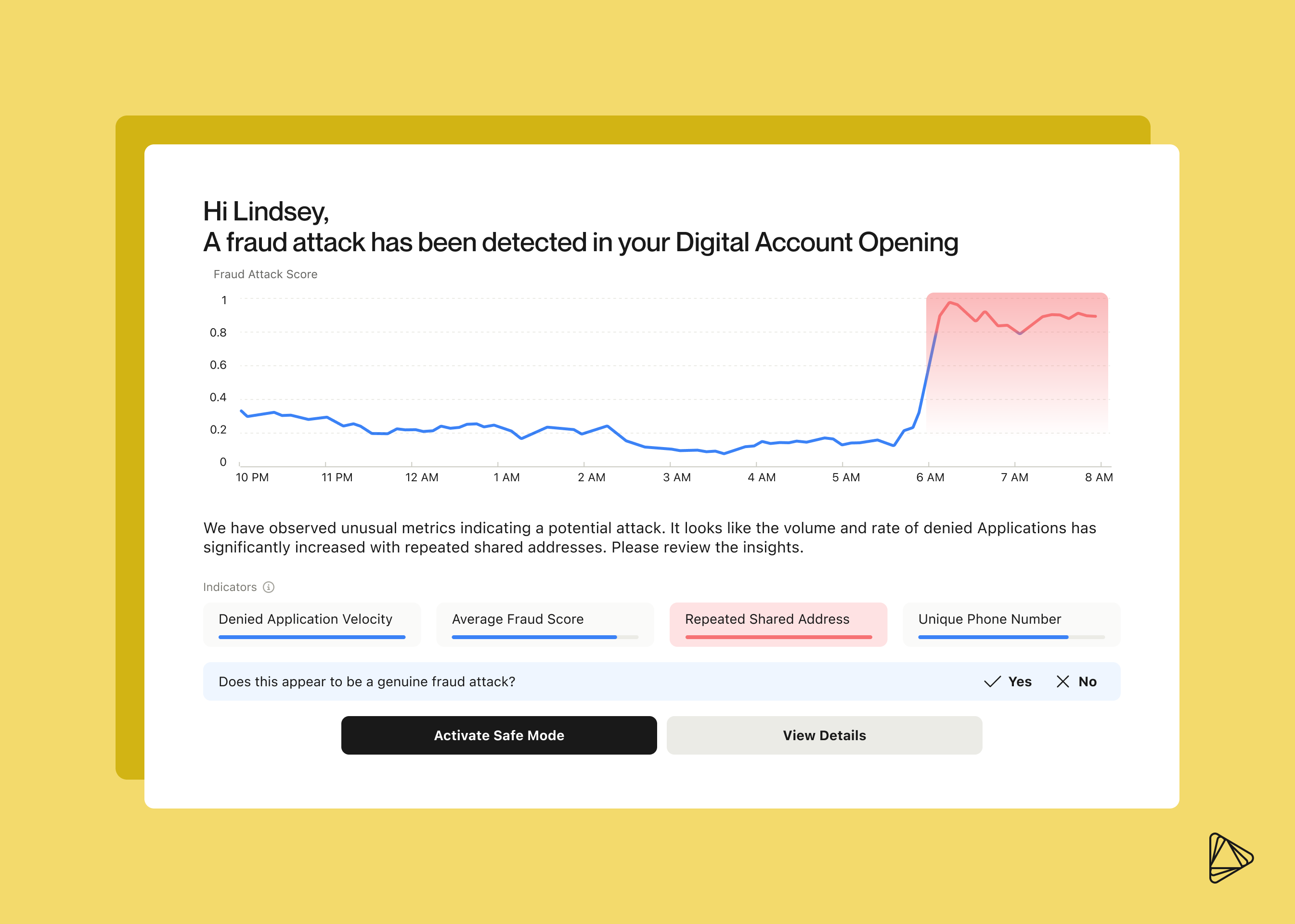Viewport: 1295px width, 924px height.
Task: Open View Details
Action: [824, 735]
